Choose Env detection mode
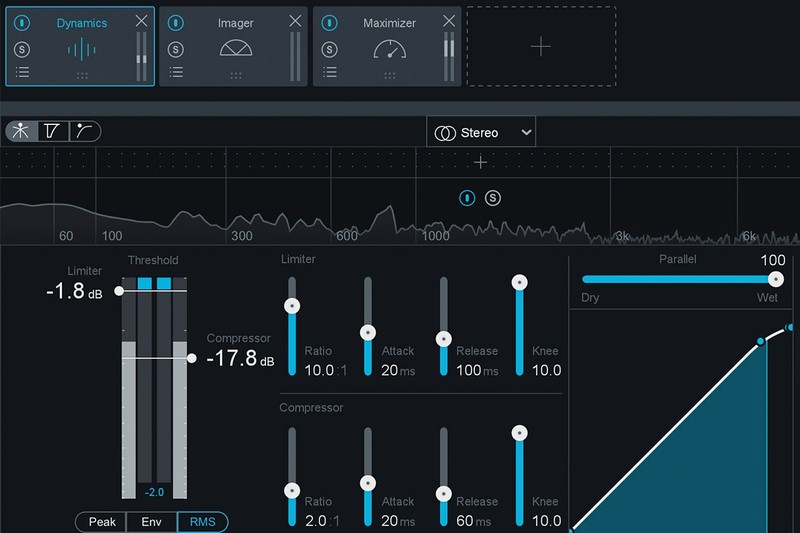Image resolution: width=800 pixels, height=533 pixels. click(152, 522)
